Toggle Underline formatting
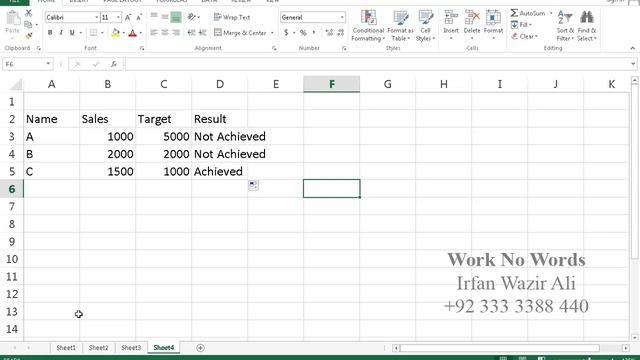 (x=72, y=33)
